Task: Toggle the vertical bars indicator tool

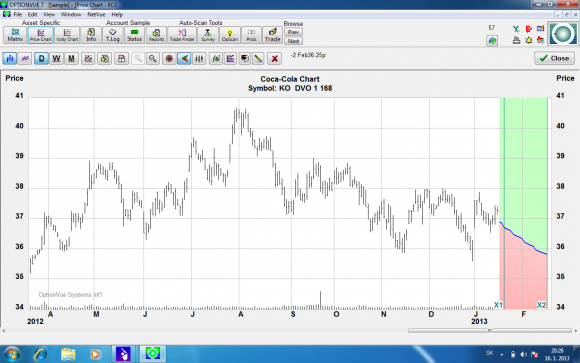Action: click(x=199, y=58)
